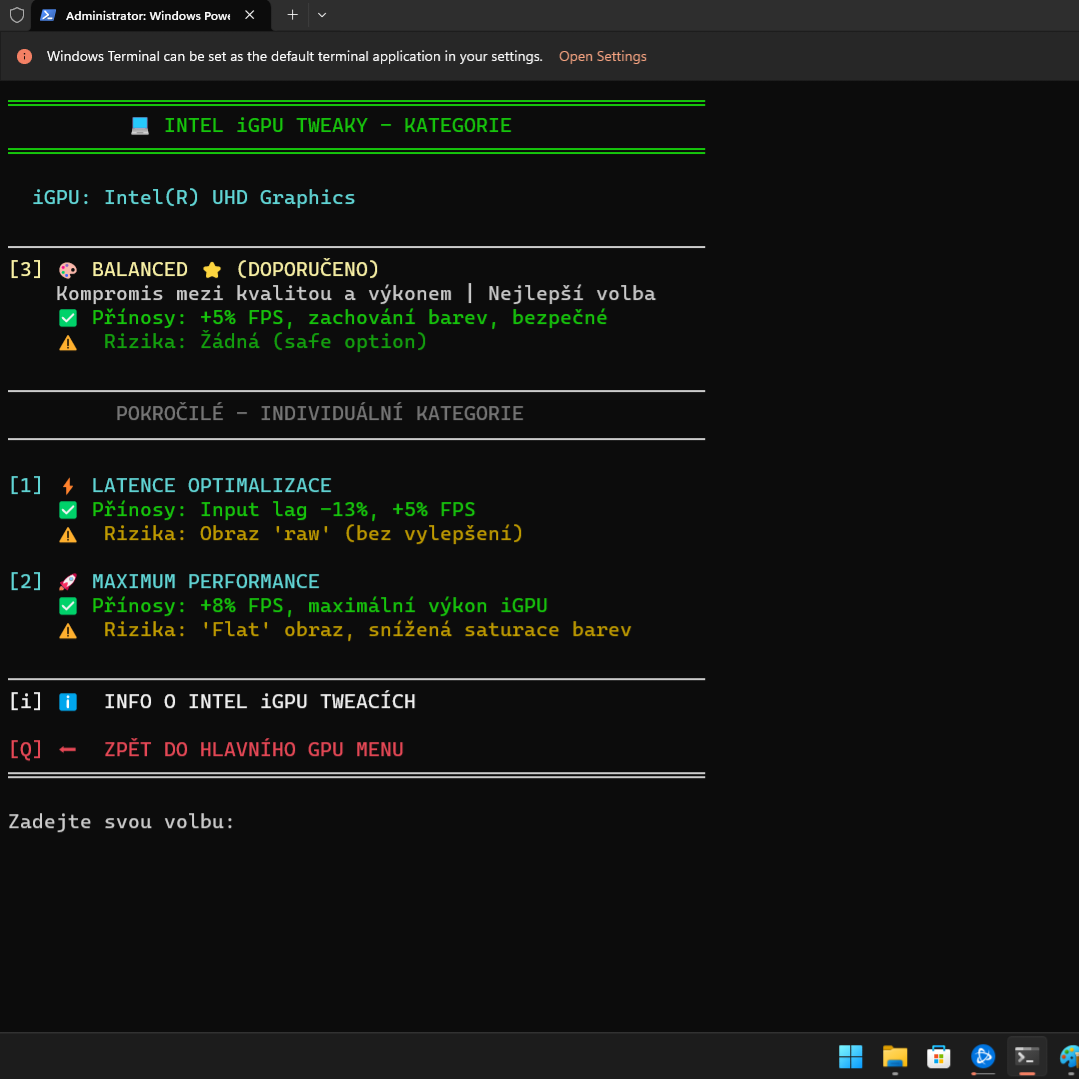Select the Administrator: Windows PowerShell tab

146,15
